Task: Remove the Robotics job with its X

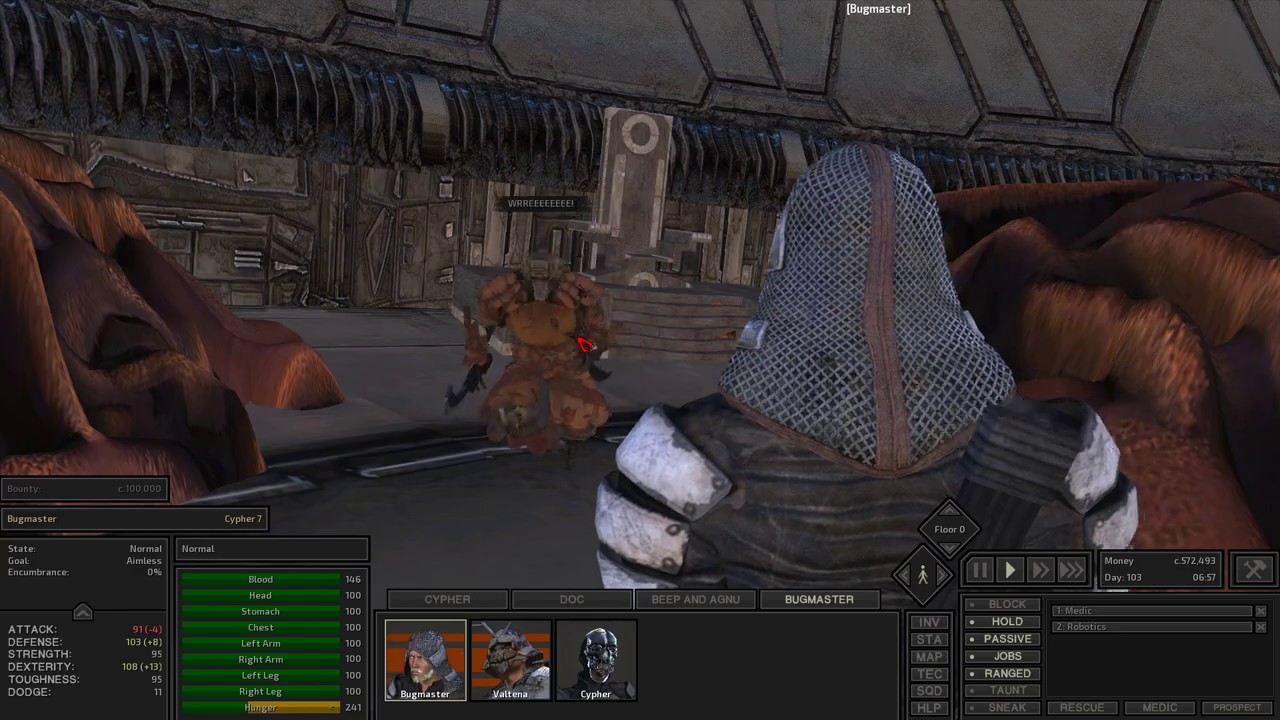Action: click(x=1261, y=627)
